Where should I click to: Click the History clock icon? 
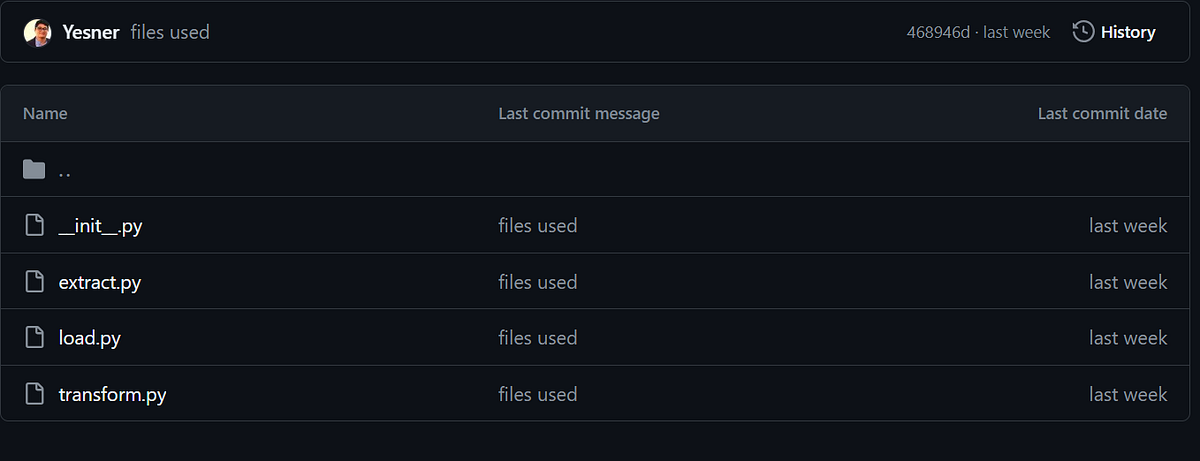1083,32
